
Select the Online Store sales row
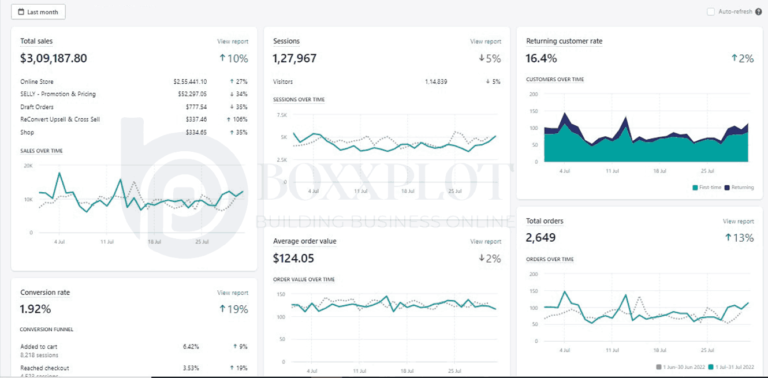pos(134,82)
